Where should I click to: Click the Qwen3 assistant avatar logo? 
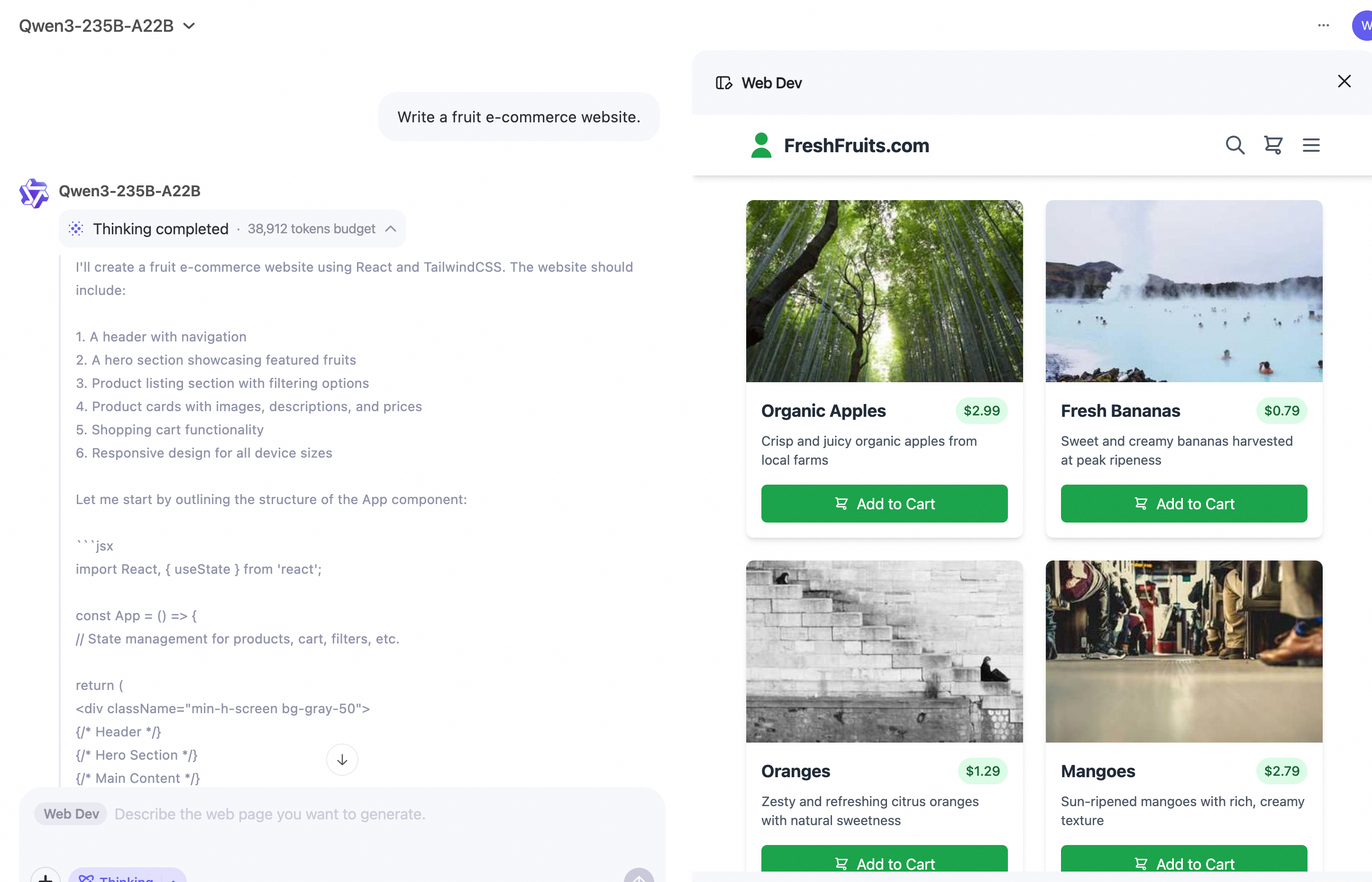pyautogui.click(x=34, y=193)
